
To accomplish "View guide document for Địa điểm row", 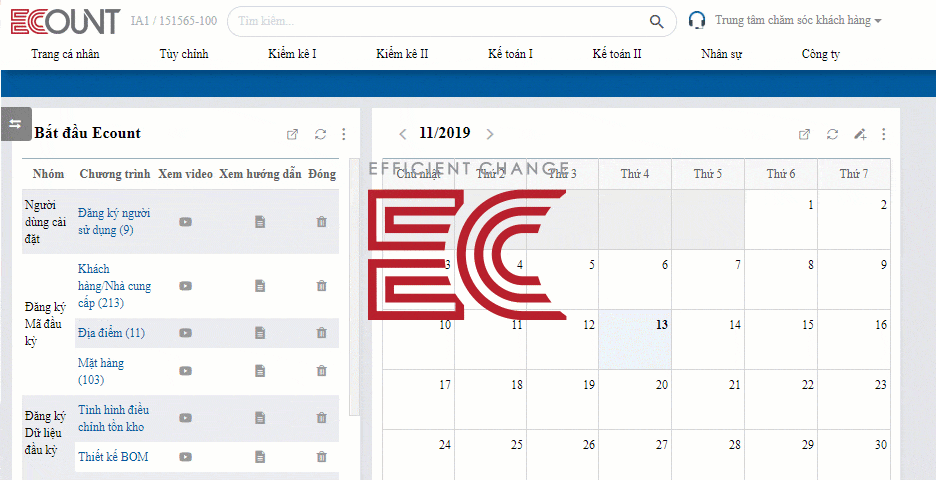I will click(260, 333).
